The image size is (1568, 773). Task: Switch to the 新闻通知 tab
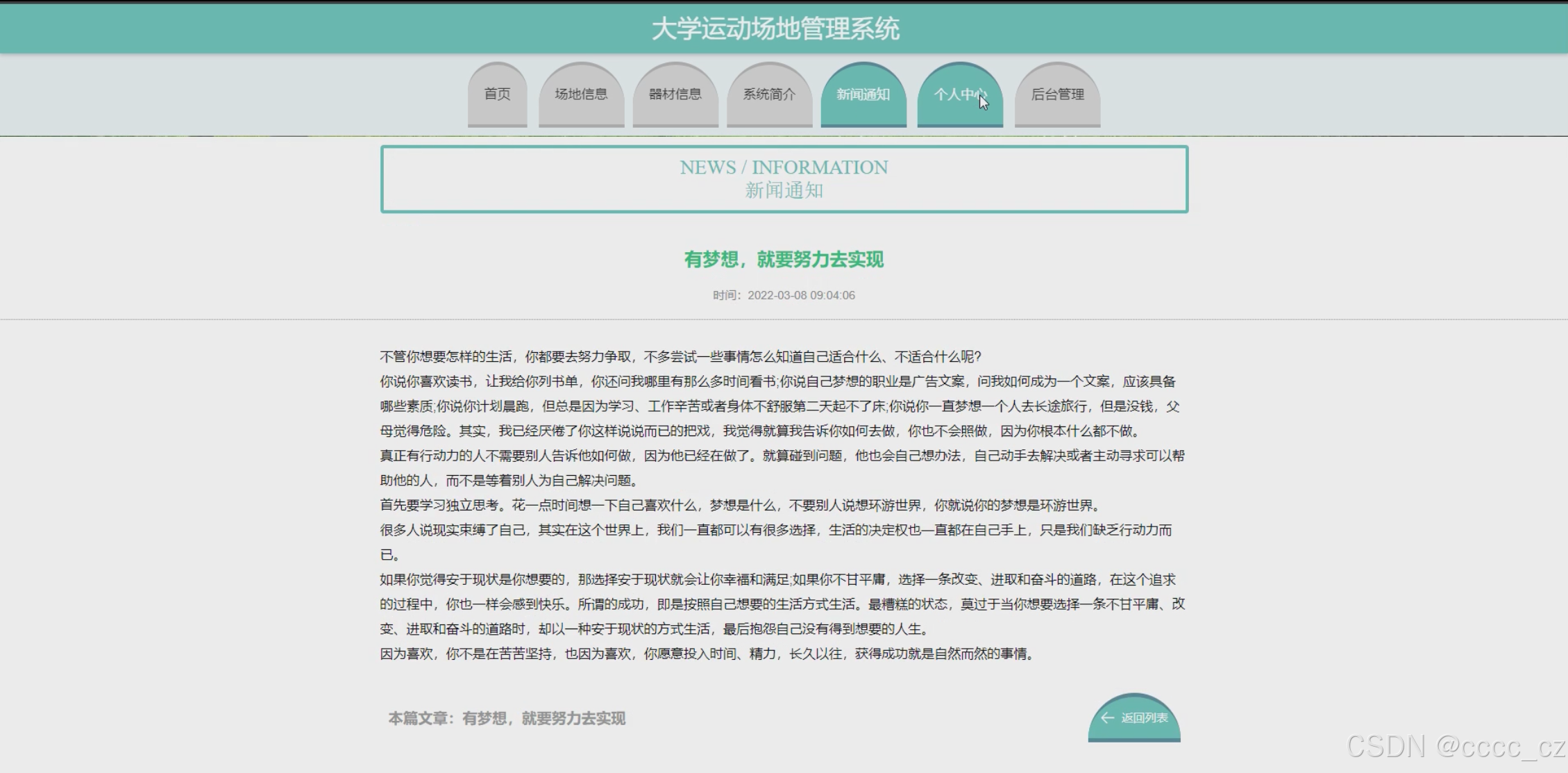point(863,94)
